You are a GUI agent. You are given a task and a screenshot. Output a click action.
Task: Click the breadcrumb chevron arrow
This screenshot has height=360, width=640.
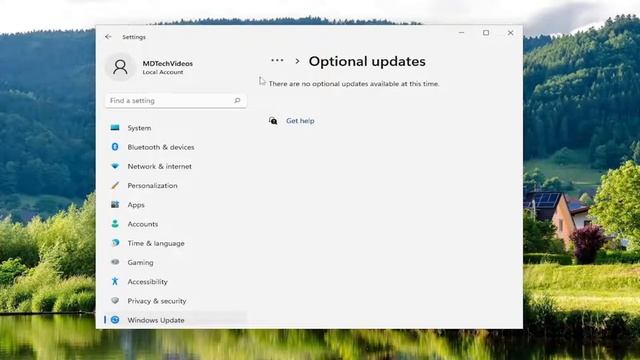(297, 61)
